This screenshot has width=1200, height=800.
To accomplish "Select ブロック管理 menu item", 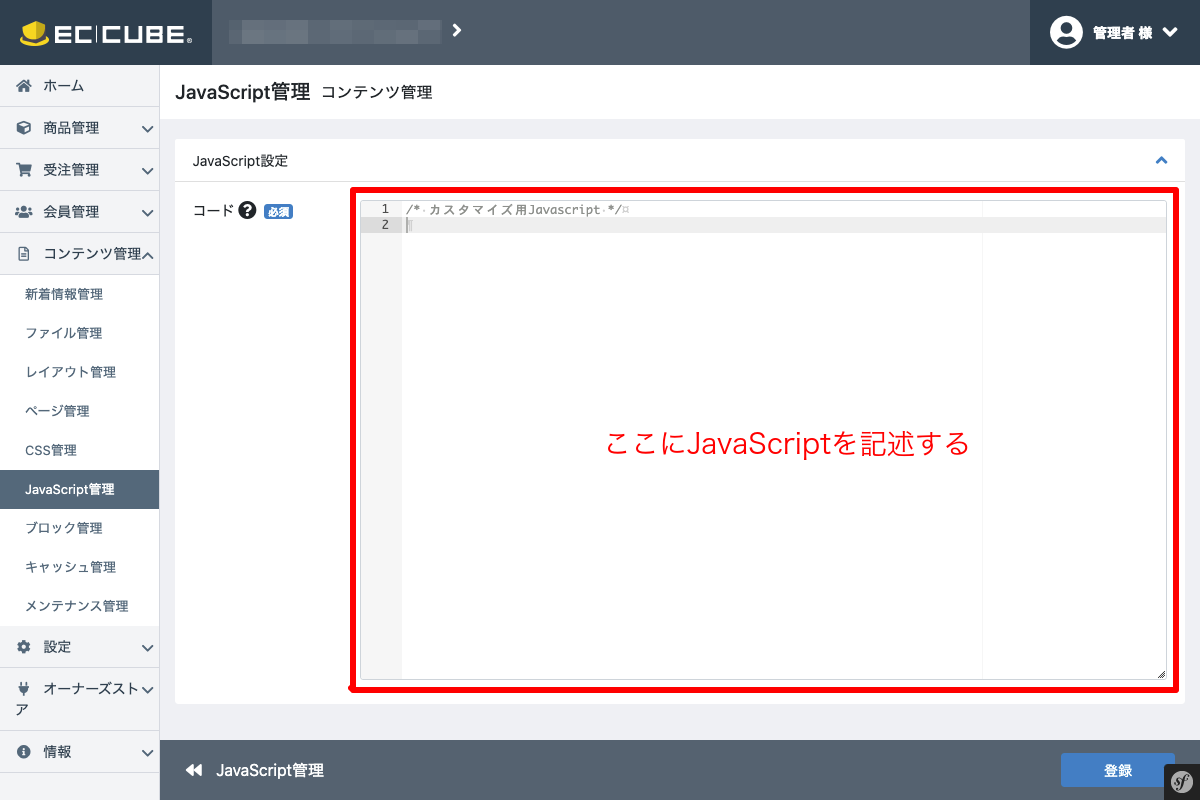I will coord(60,528).
